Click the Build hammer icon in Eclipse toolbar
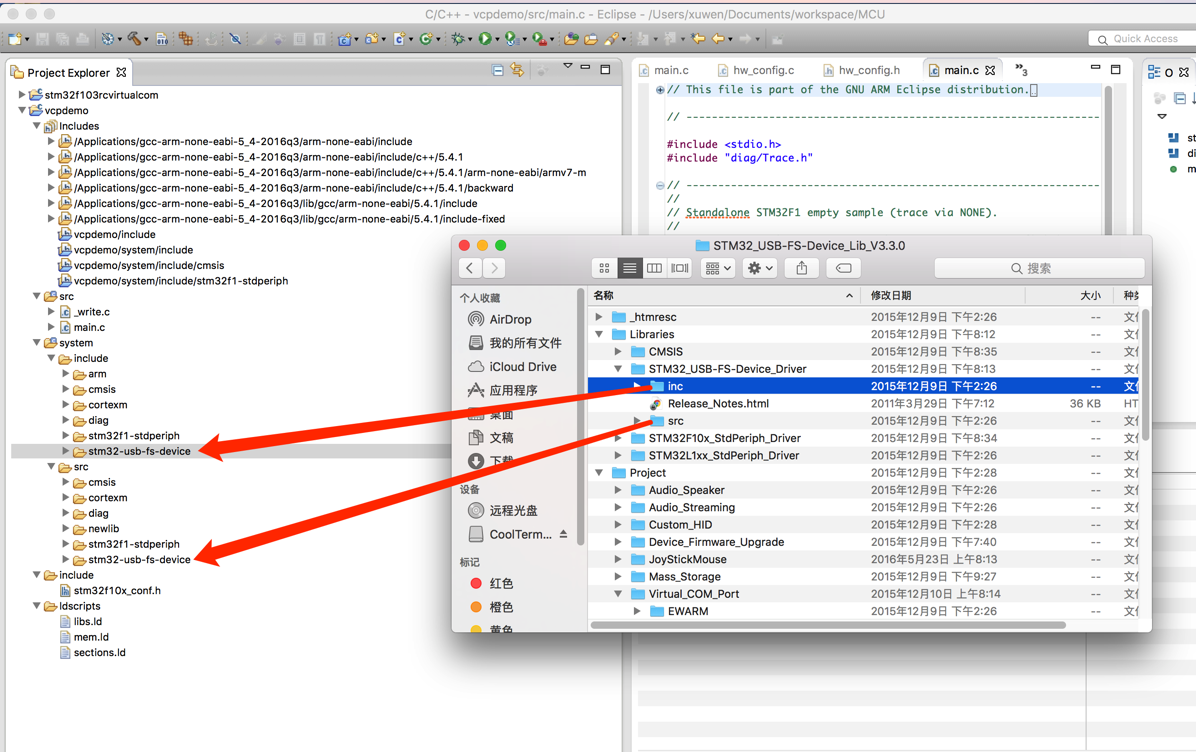Viewport: 1196px width, 752px height. (133, 38)
